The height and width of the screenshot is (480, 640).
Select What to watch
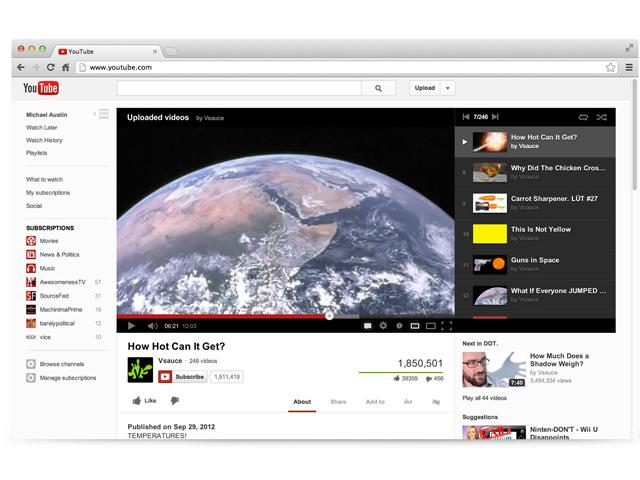point(44,179)
